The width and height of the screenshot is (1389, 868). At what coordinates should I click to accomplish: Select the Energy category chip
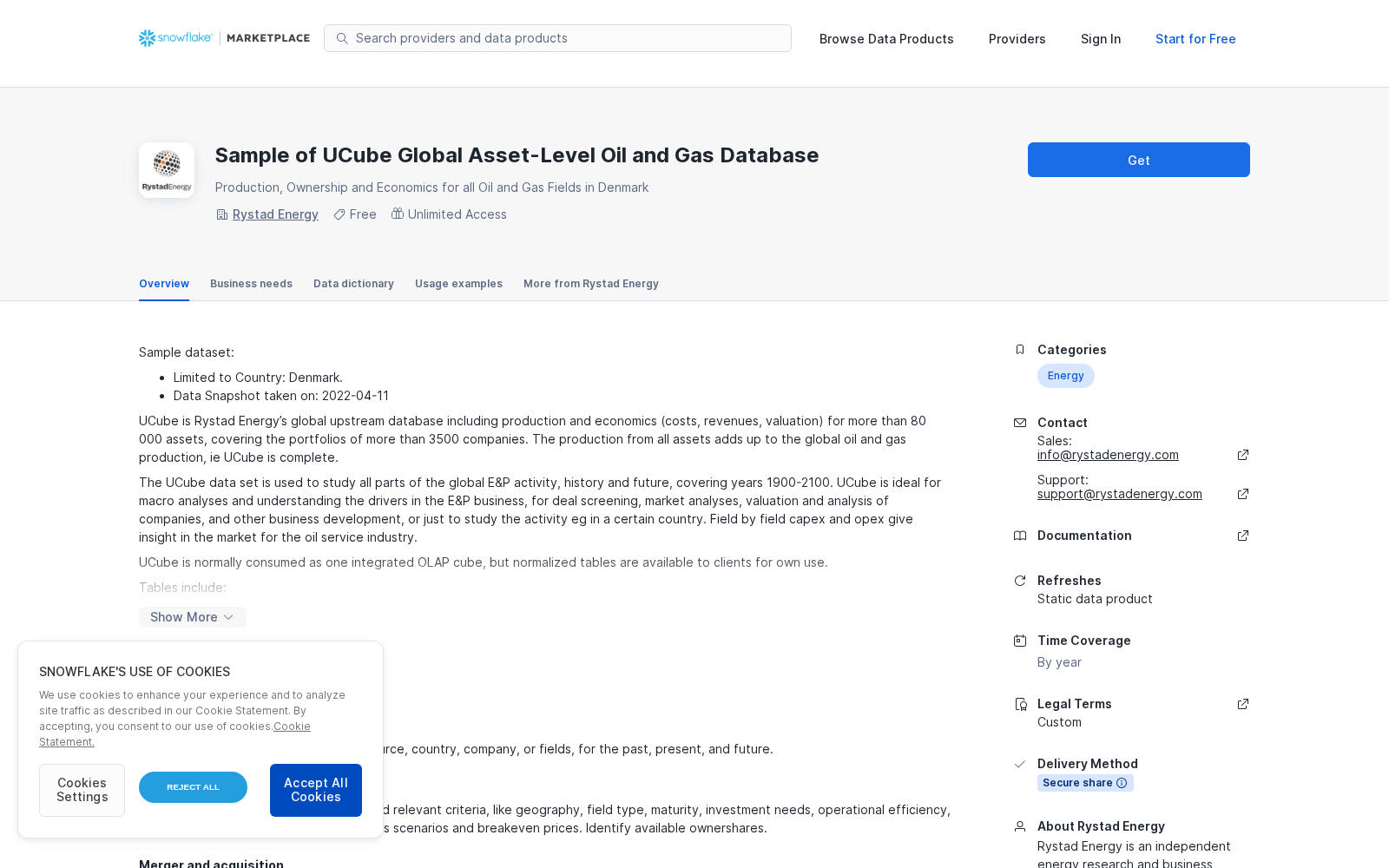point(1066,376)
